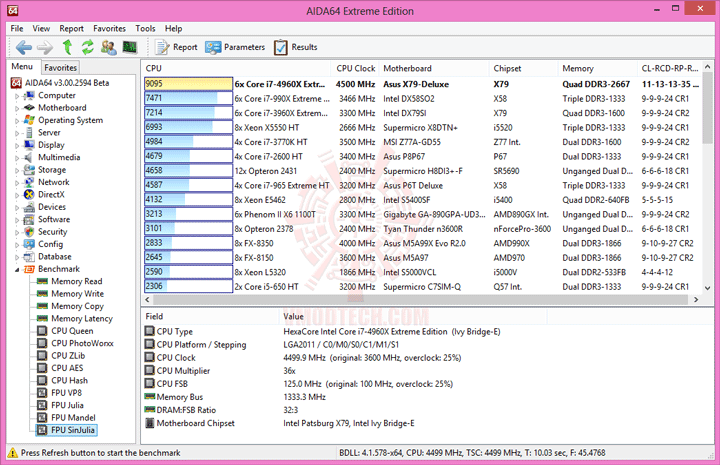Show benchmark Results
Image resolution: width=720 pixels, height=465 pixels.
coord(296,47)
